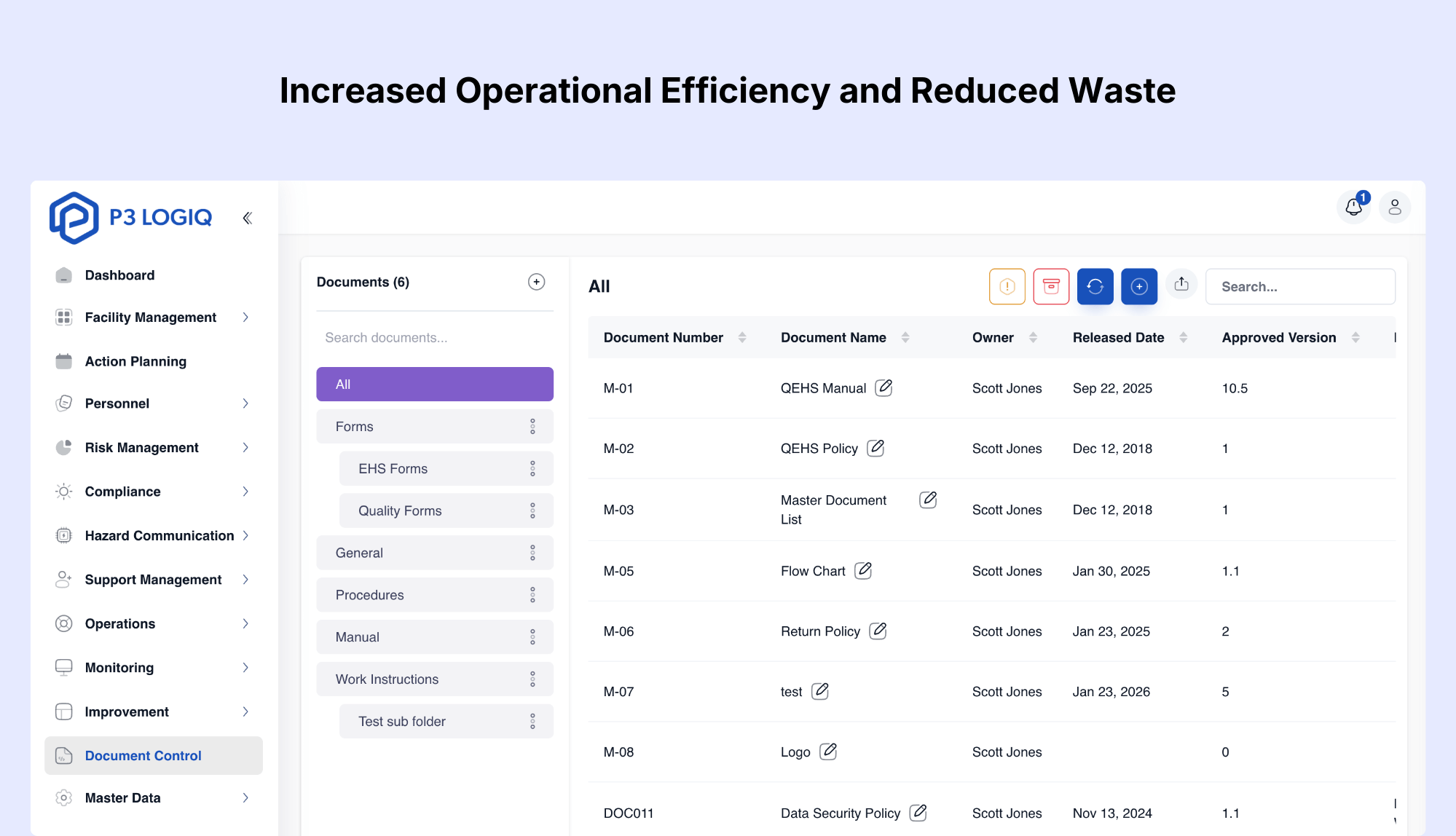
Task: Click the user profile icon in top right
Action: 1395,207
